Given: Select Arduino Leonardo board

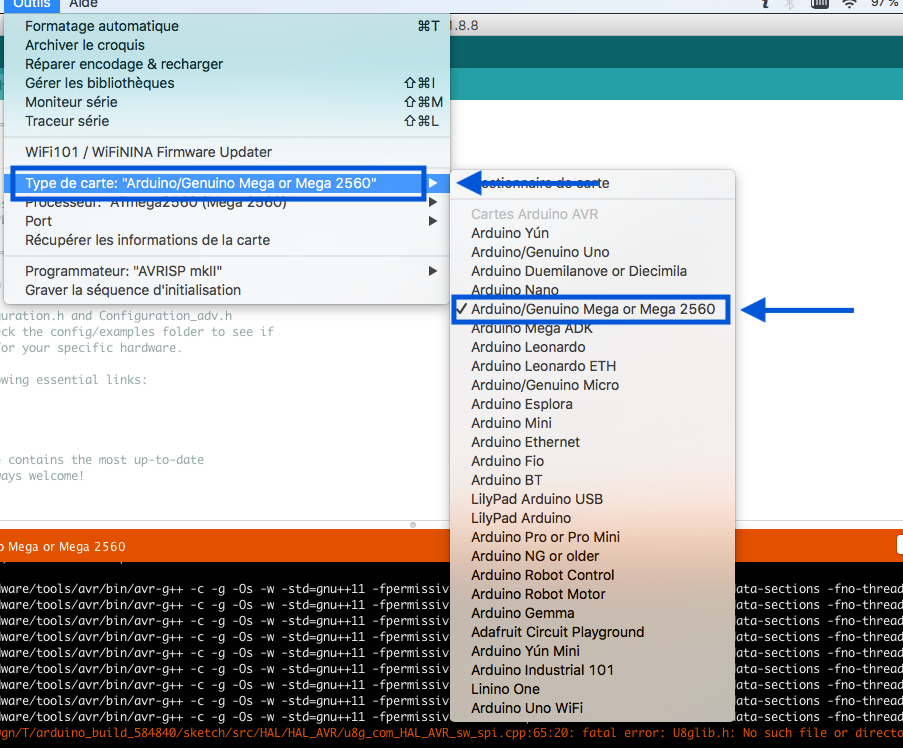Looking at the screenshot, I should coord(593,347).
